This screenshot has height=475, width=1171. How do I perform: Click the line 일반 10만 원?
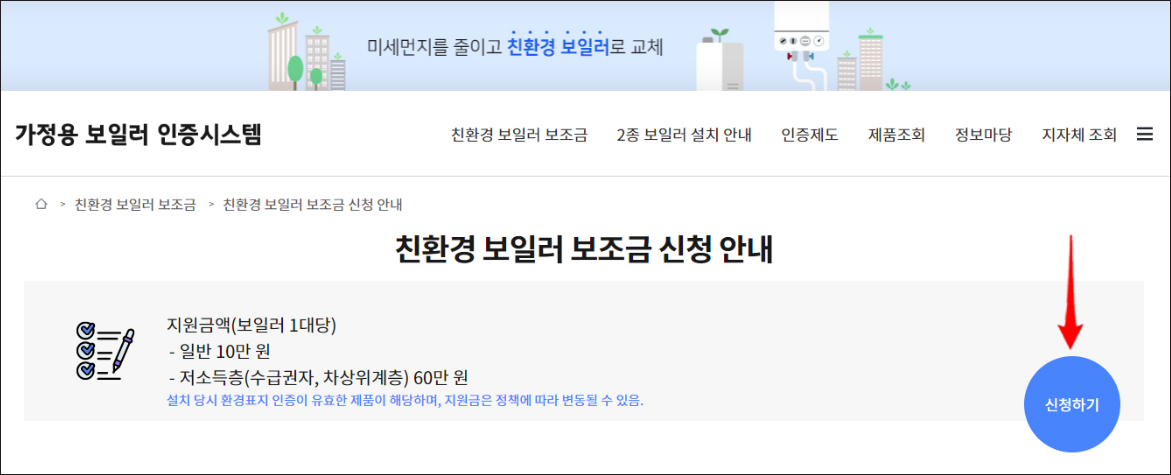tap(220, 351)
